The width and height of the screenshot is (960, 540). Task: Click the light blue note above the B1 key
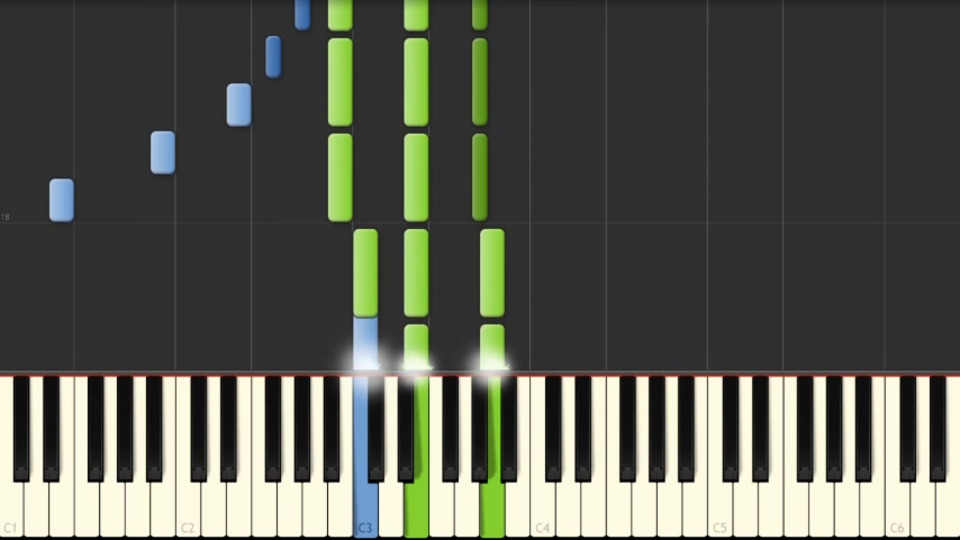[x=163, y=152]
